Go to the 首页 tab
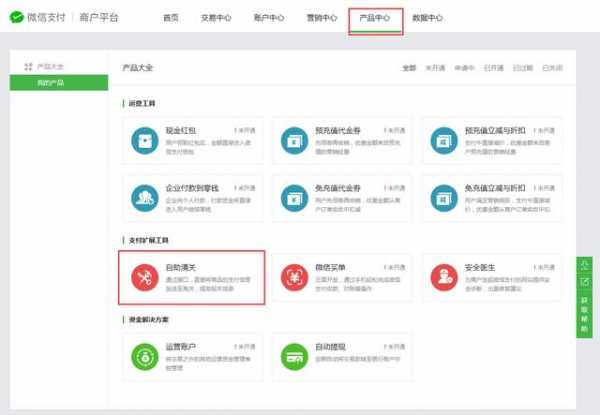 coord(171,18)
